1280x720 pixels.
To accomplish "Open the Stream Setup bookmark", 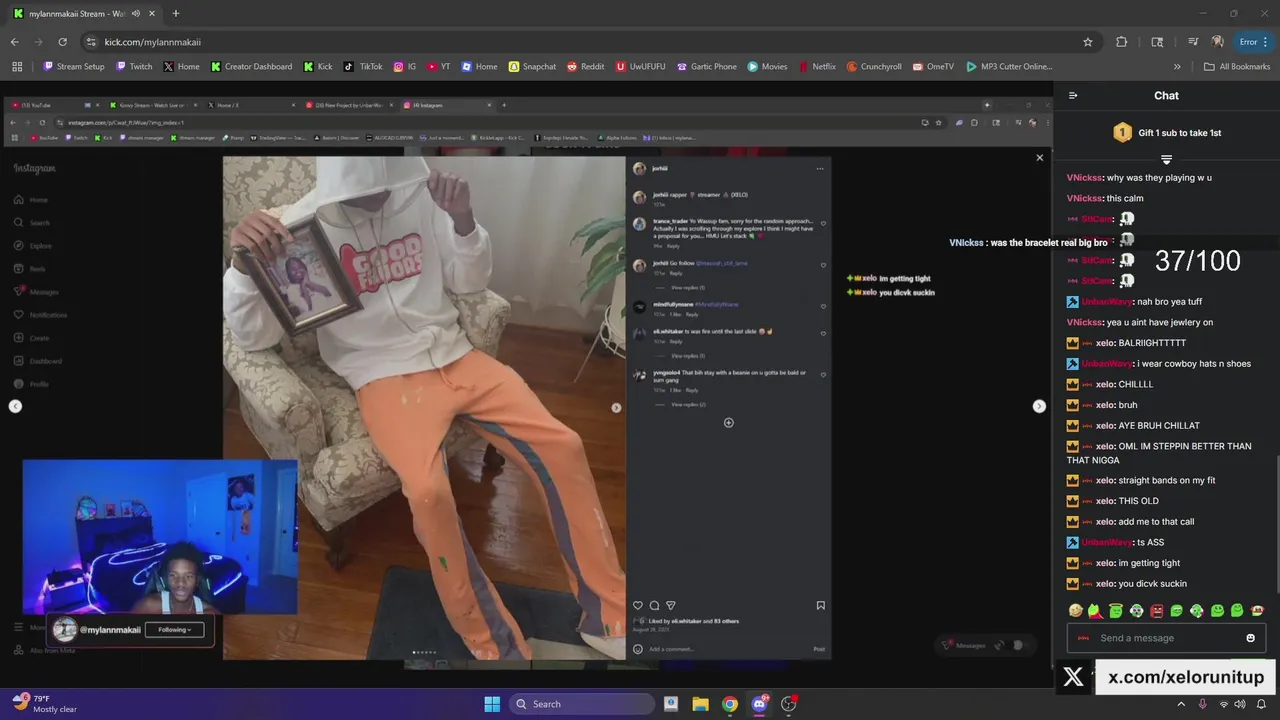I will [x=74, y=67].
